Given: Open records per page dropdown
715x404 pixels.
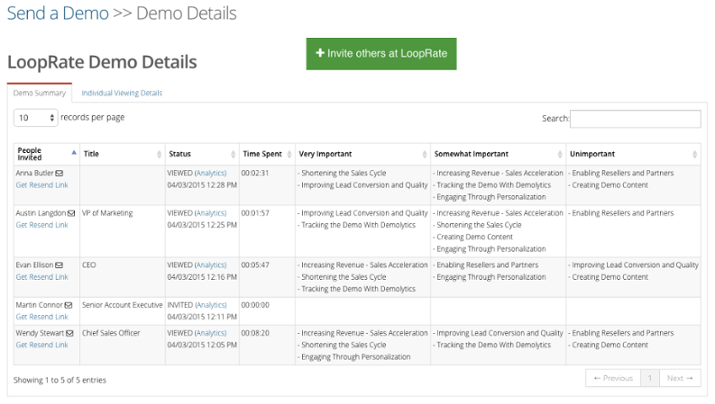Looking at the screenshot, I should (36, 118).
